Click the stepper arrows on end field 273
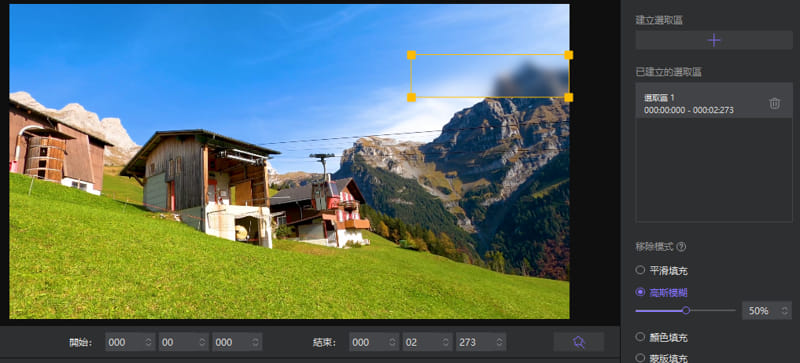The image size is (800, 363). 499,342
